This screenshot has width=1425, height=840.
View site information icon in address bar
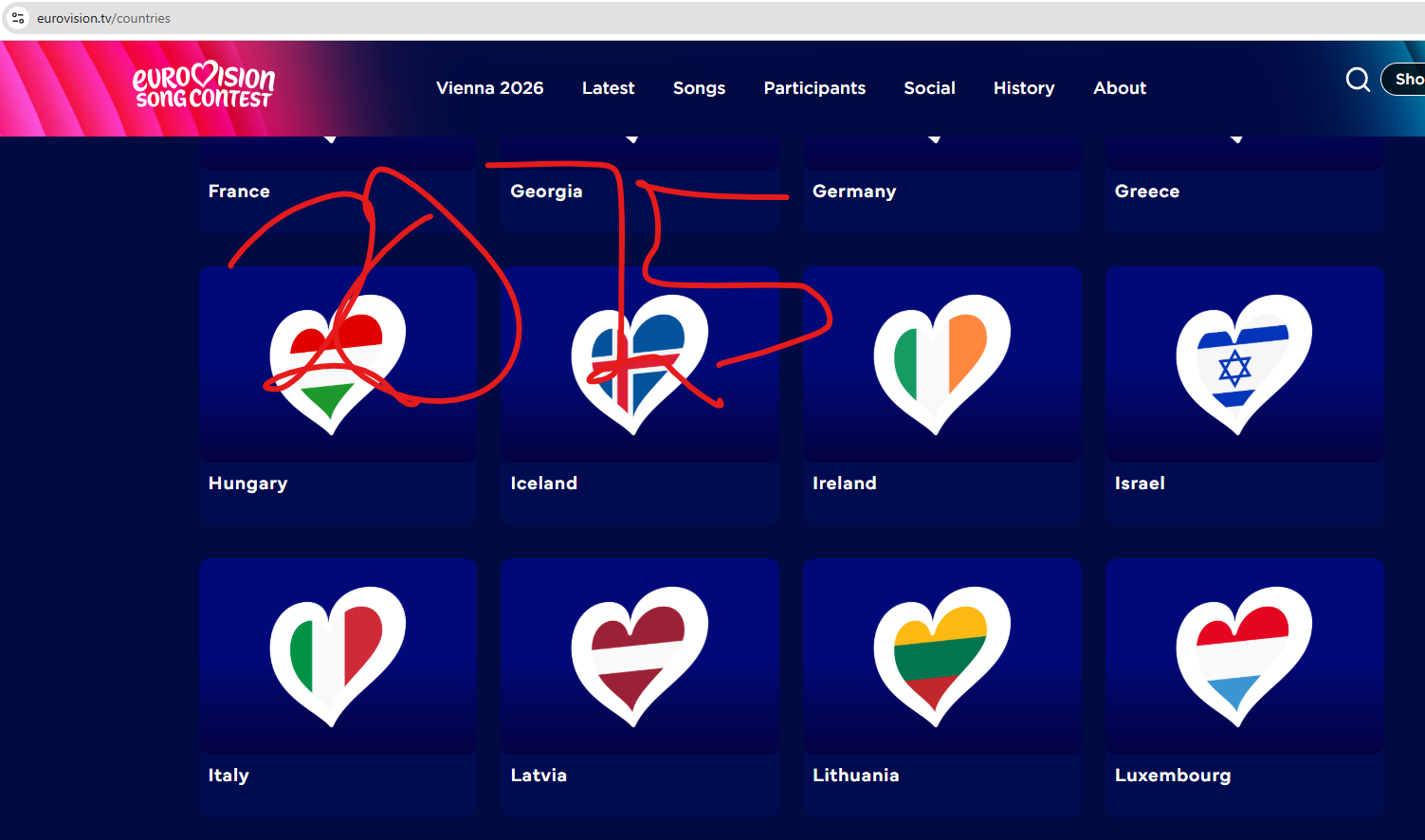click(18, 18)
